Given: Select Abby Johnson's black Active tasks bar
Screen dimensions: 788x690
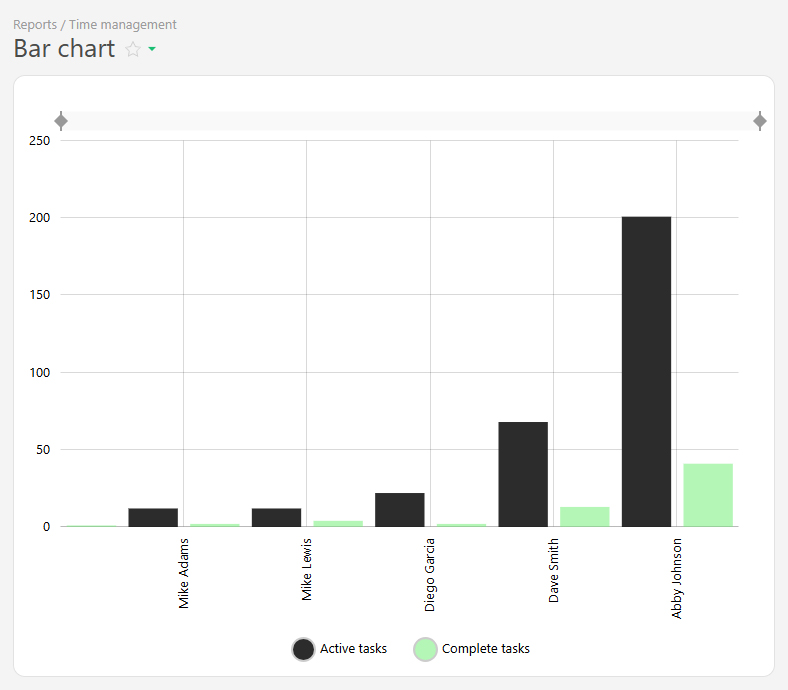Looking at the screenshot, I should pos(646,372).
